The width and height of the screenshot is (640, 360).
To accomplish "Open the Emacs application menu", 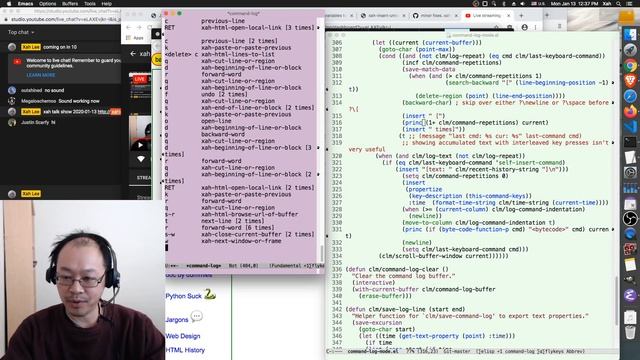I will [x=25, y=4].
